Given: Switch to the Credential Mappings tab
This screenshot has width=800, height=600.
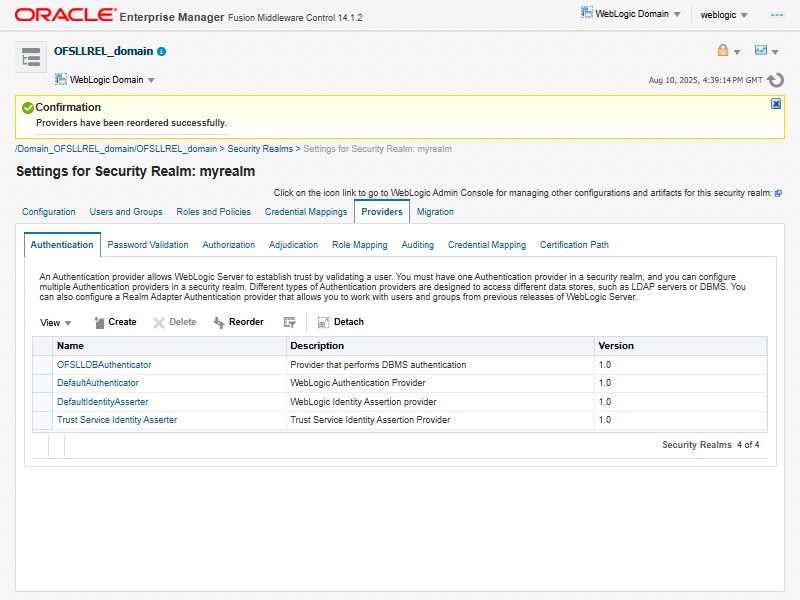Looking at the screenshot, I should click(x=306, y=212).
